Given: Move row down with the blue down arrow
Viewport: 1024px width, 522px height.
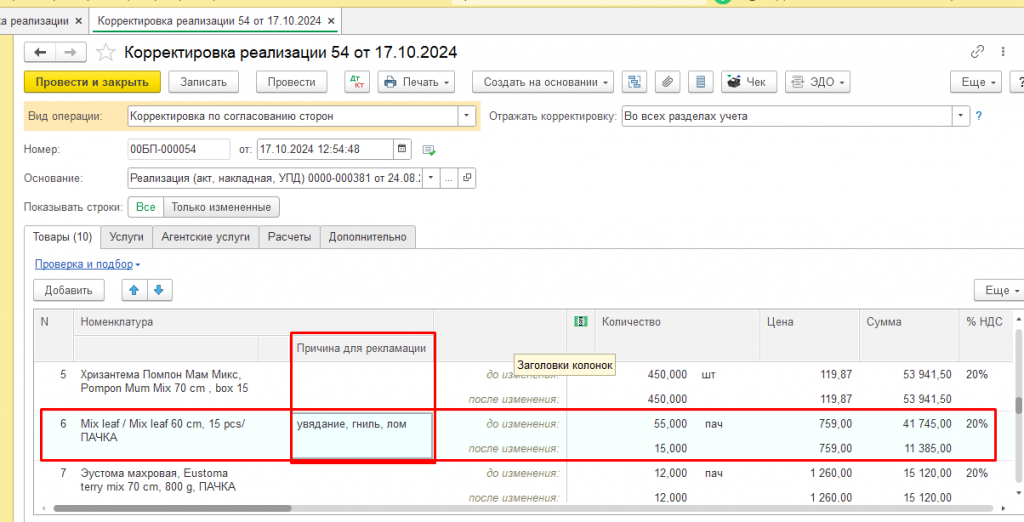Looking at the screenshot, I should (160, 290).
